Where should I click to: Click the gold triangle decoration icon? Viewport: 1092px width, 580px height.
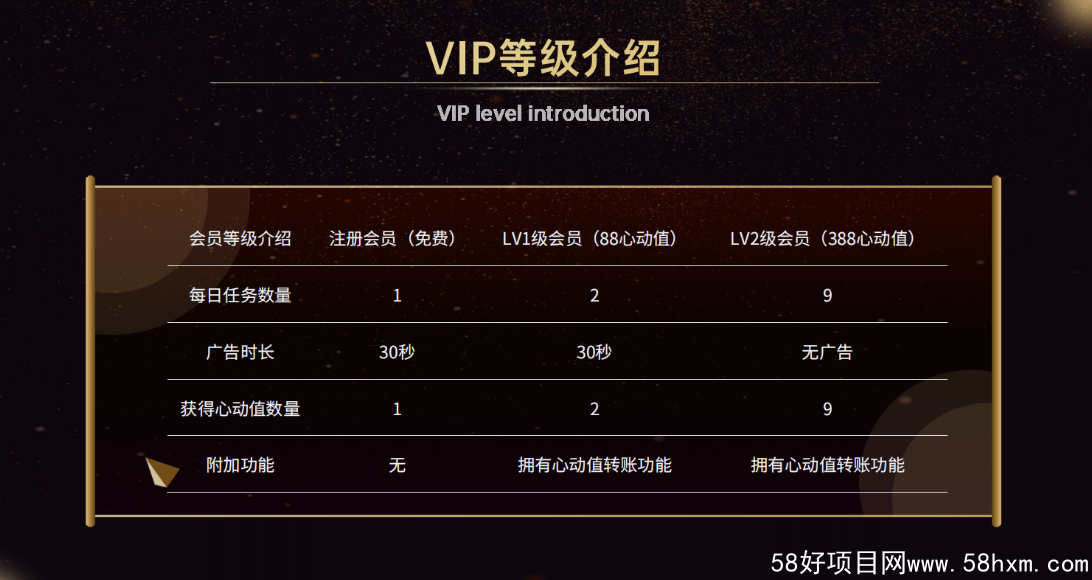pyautogui.click(x=162, y=471)
